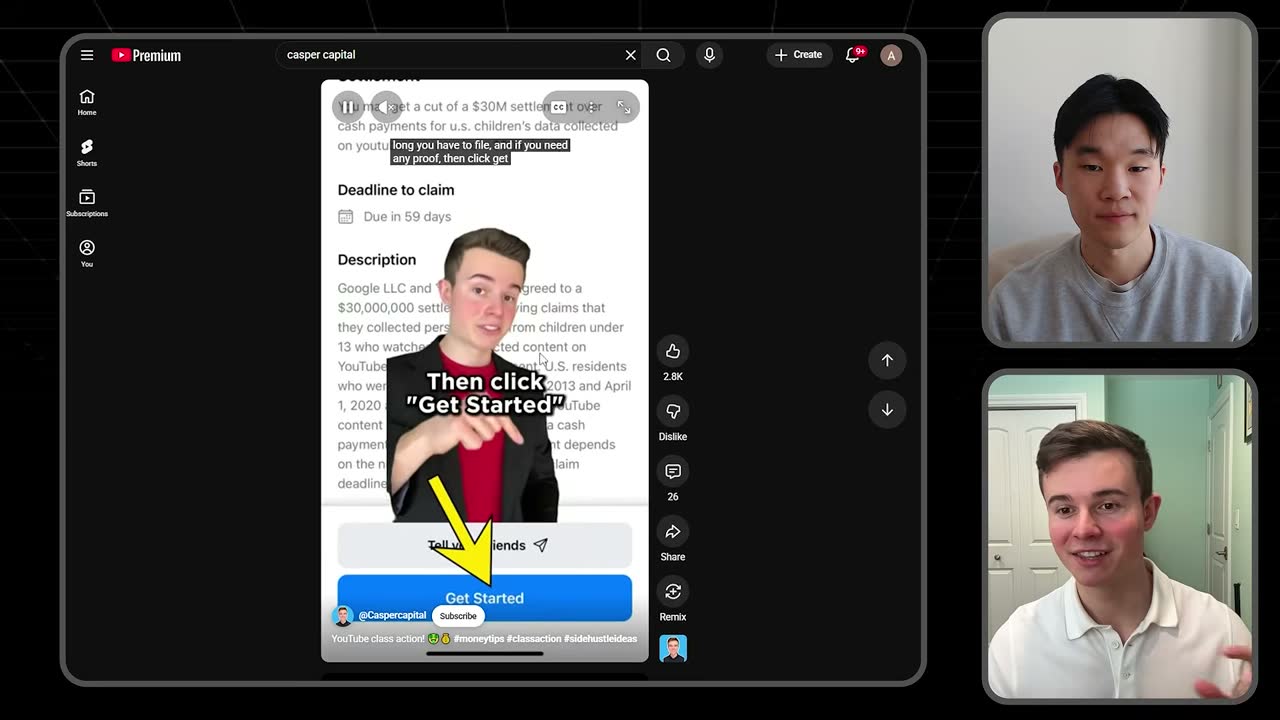Open the YouTube hamburger guide menu
Viewport: 1280px width, 720px height.
click(x=87, y=55)
